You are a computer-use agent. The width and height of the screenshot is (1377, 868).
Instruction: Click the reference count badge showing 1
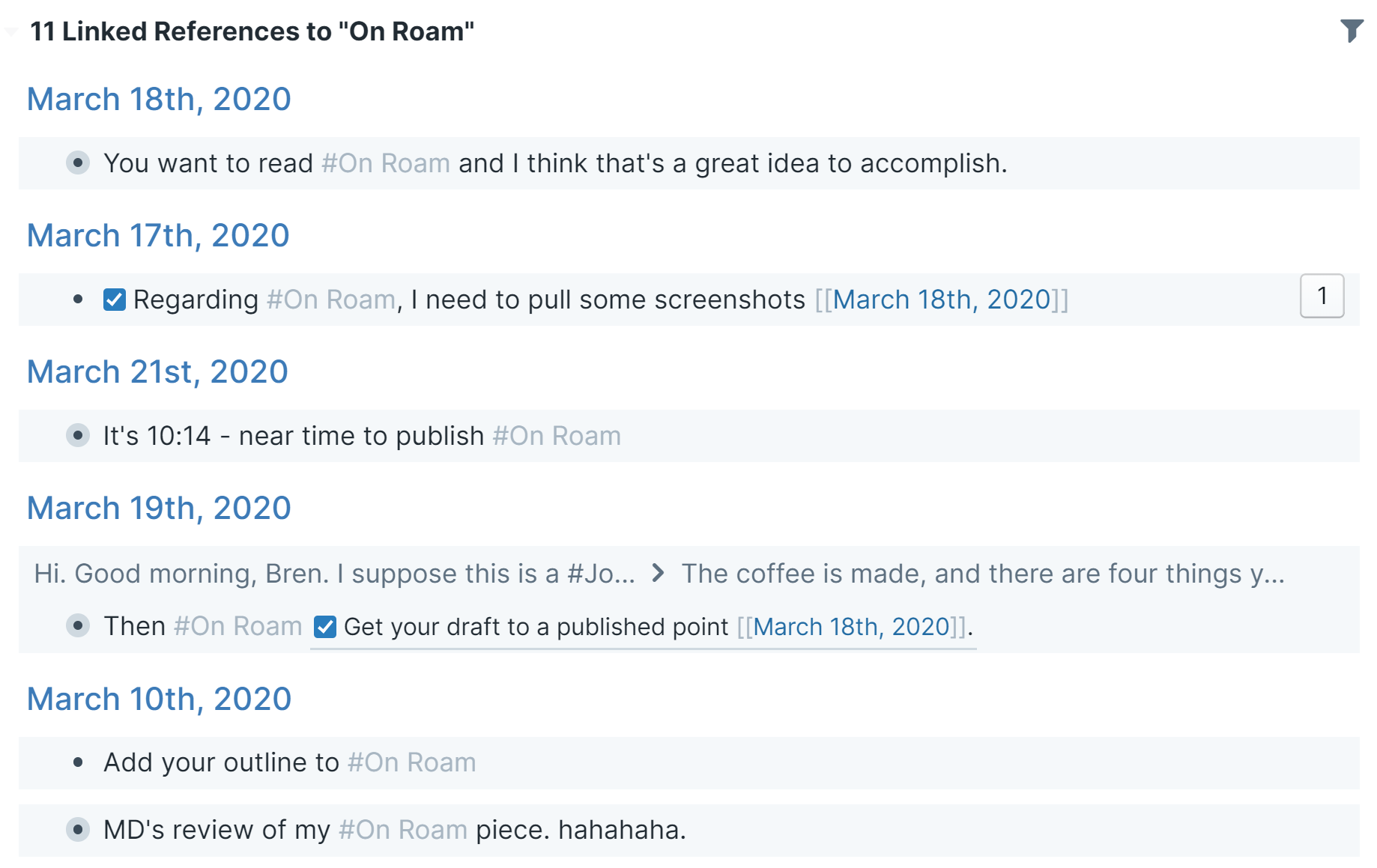pos(1322,296)
